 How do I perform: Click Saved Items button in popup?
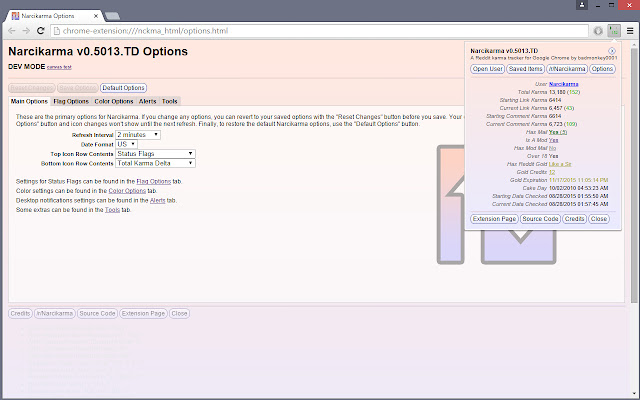526,69
